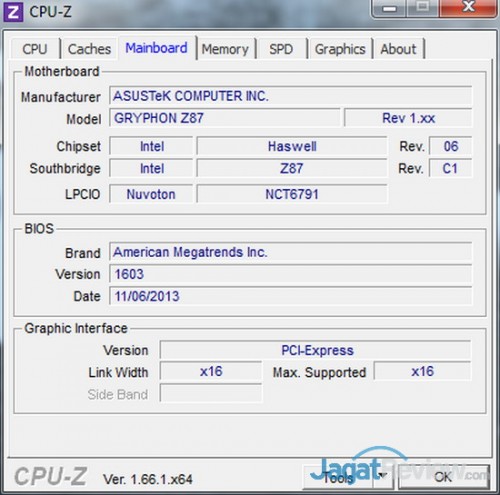
Task: Close the CPU-Z window
Action: (468, 7)
